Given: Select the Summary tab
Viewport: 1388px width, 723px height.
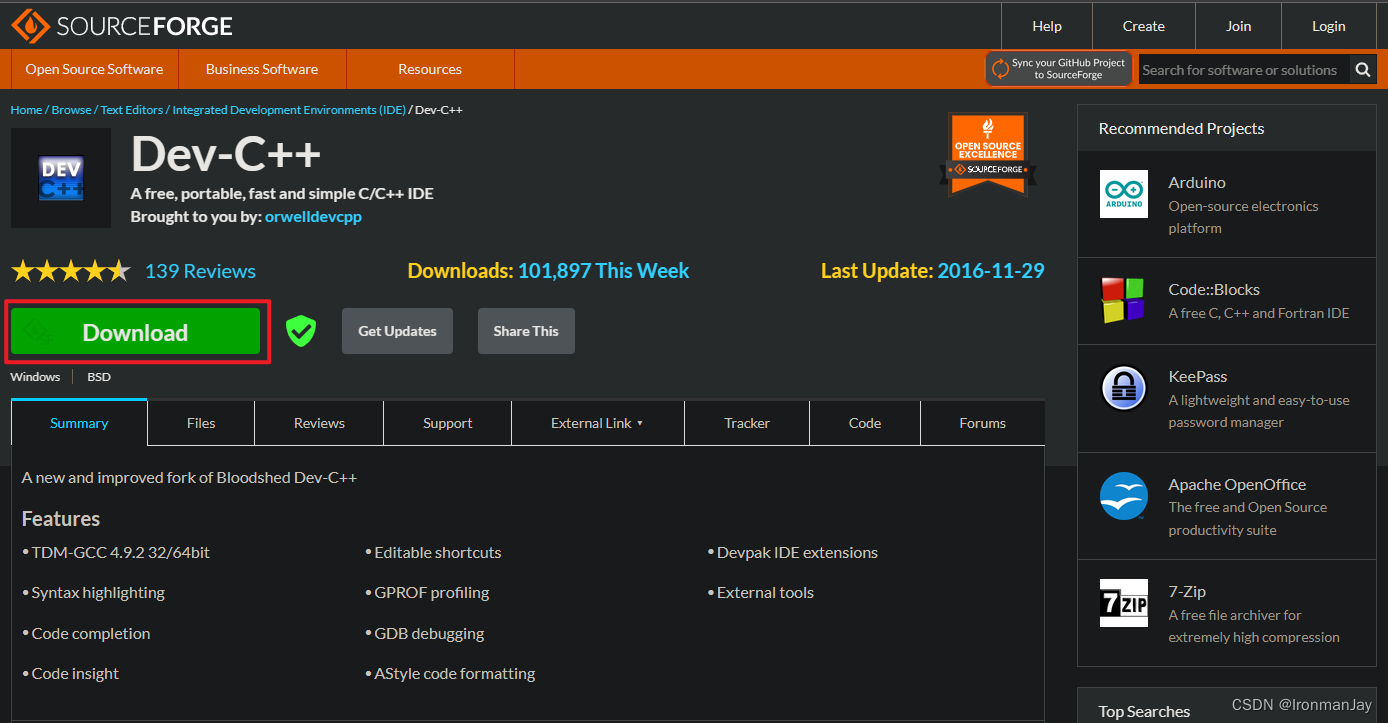Looking at the screenshot, I should [79, 423].
